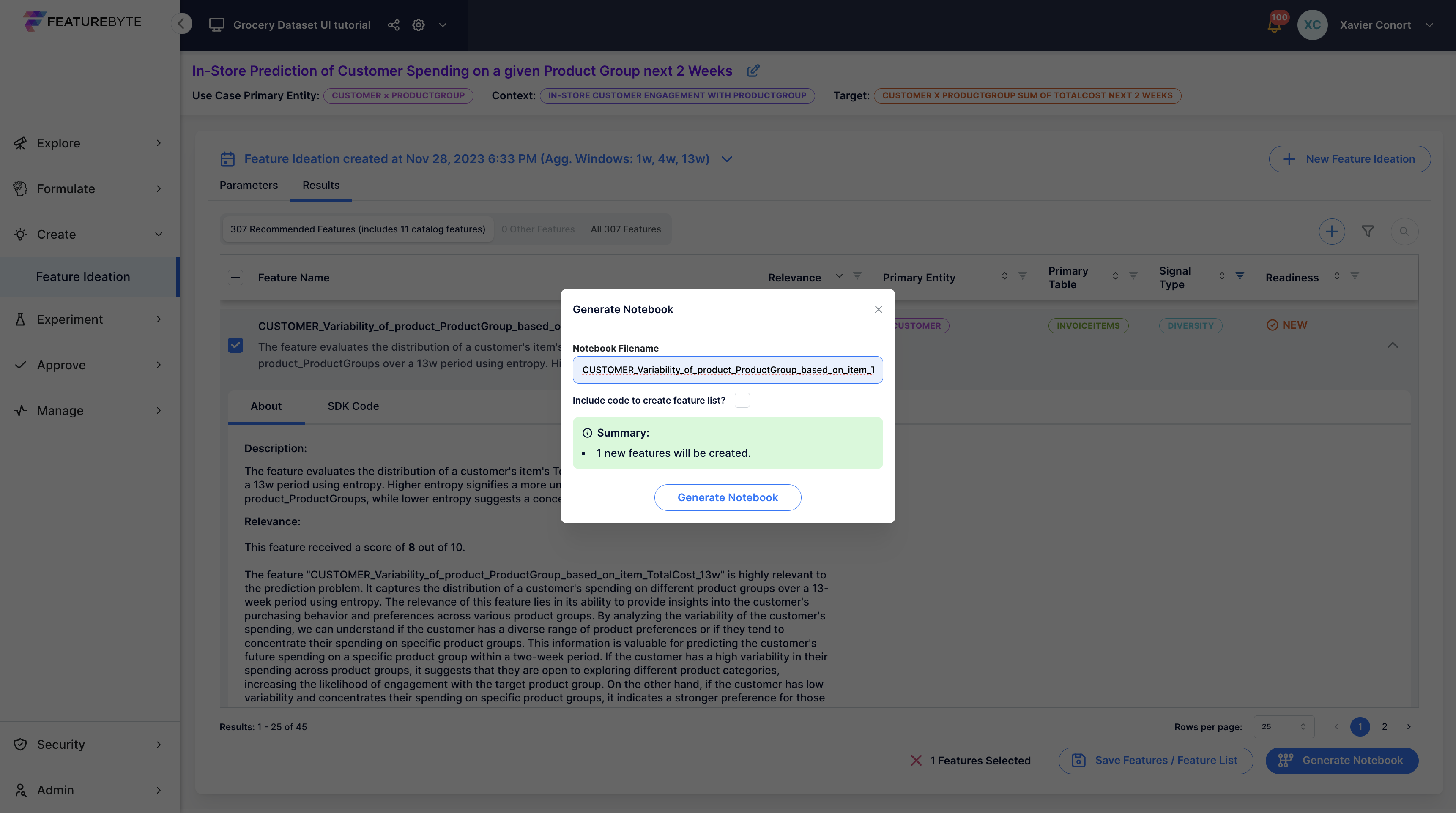
Task: Go to the next results page arrow
Action: pyautogui.click(x=1409, y=726)
